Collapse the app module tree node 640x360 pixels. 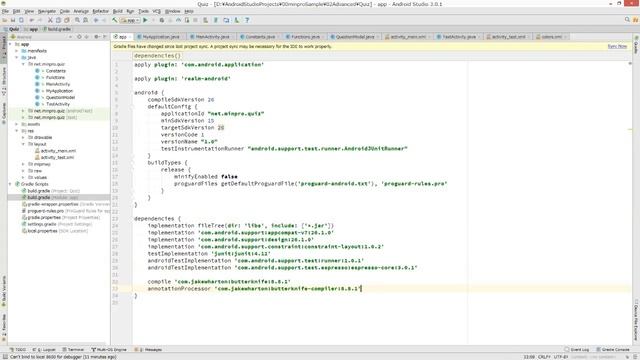(x=11, y=44)
